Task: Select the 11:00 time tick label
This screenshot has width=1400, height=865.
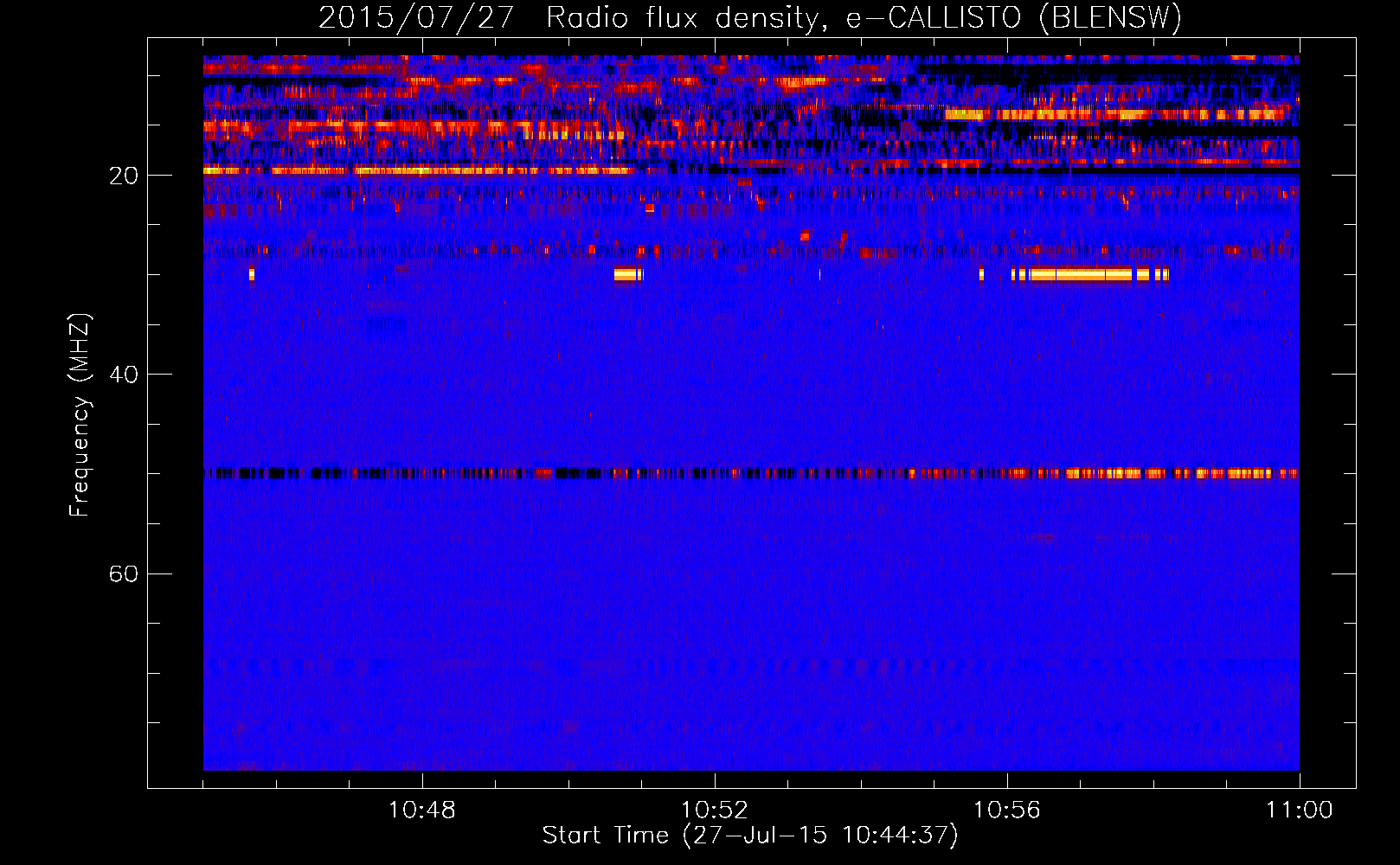Action: tap(1300, 811)
